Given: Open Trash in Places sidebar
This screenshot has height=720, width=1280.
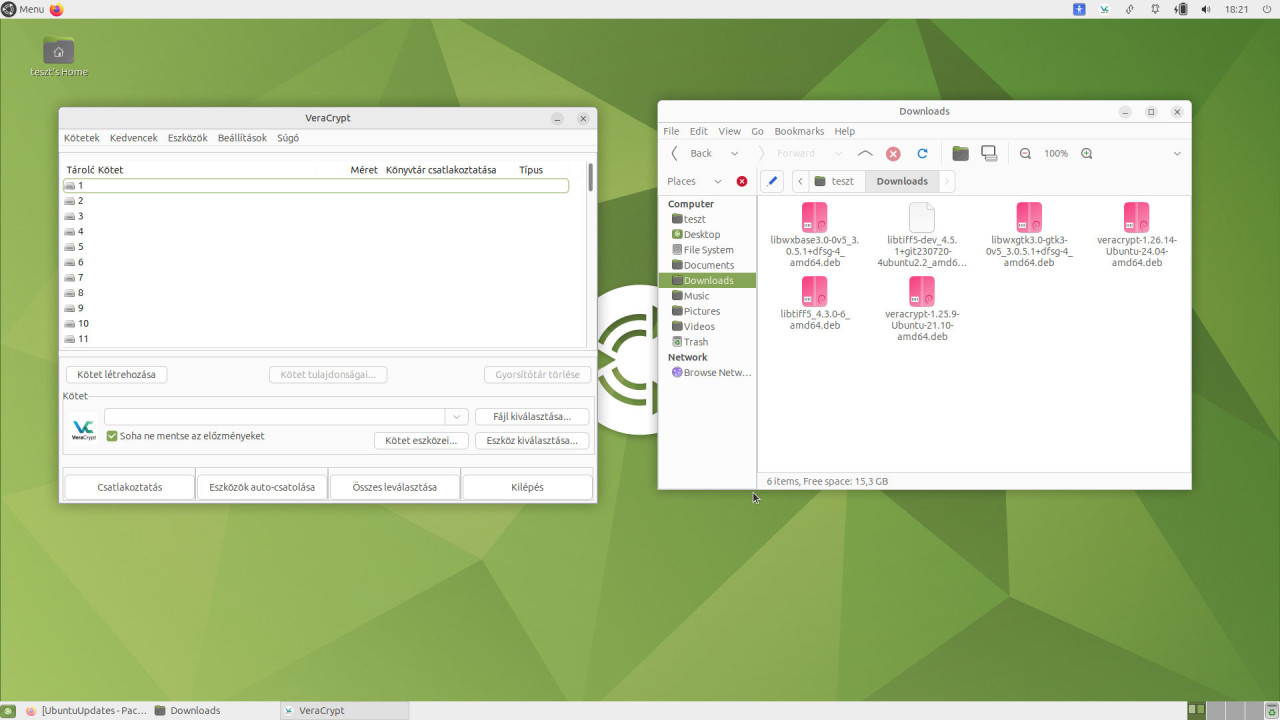Looking at the screenshot, I should (695, 342).
